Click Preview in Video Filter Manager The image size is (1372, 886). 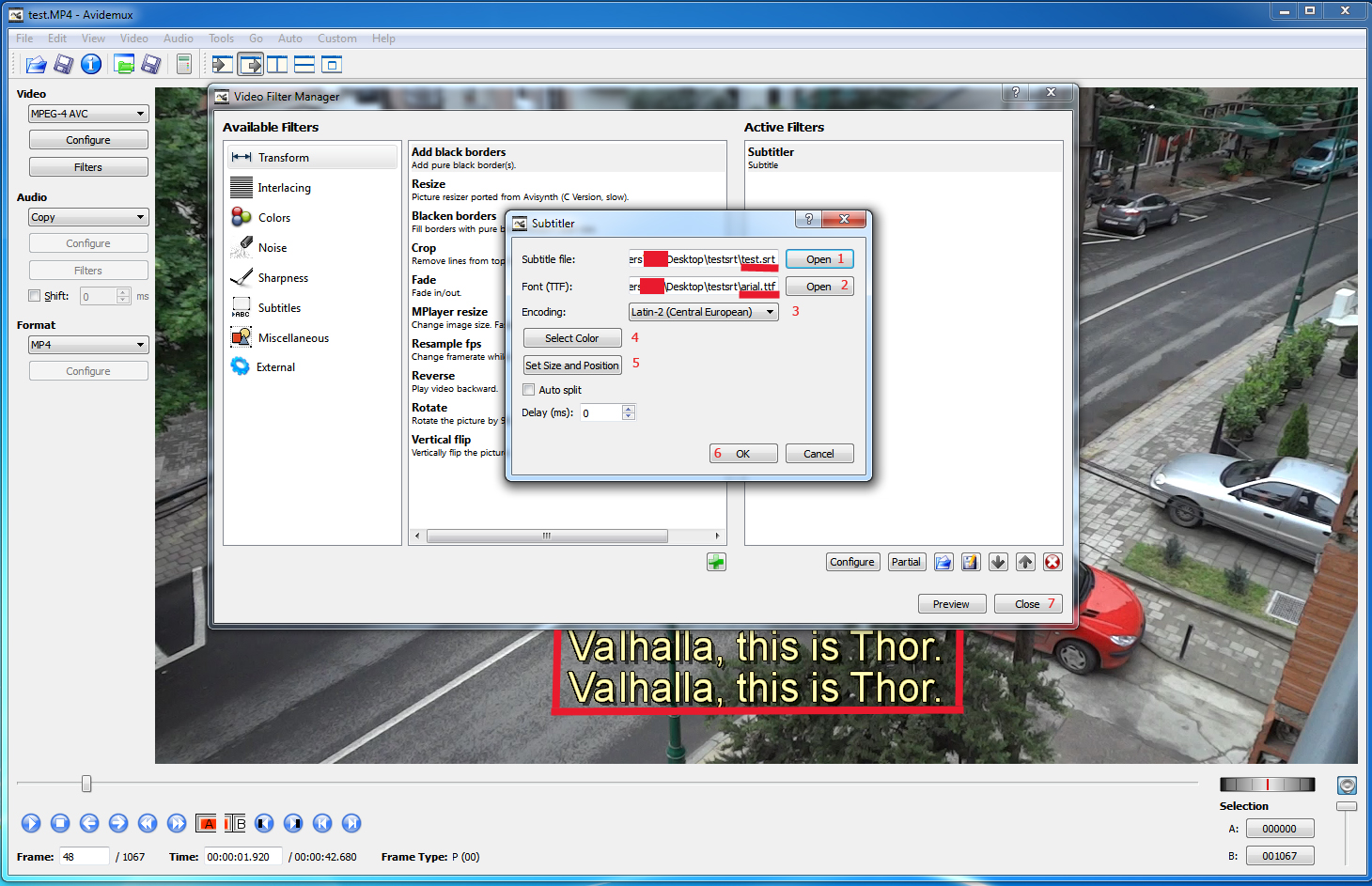pyautogui.click(x=951, y=604)
